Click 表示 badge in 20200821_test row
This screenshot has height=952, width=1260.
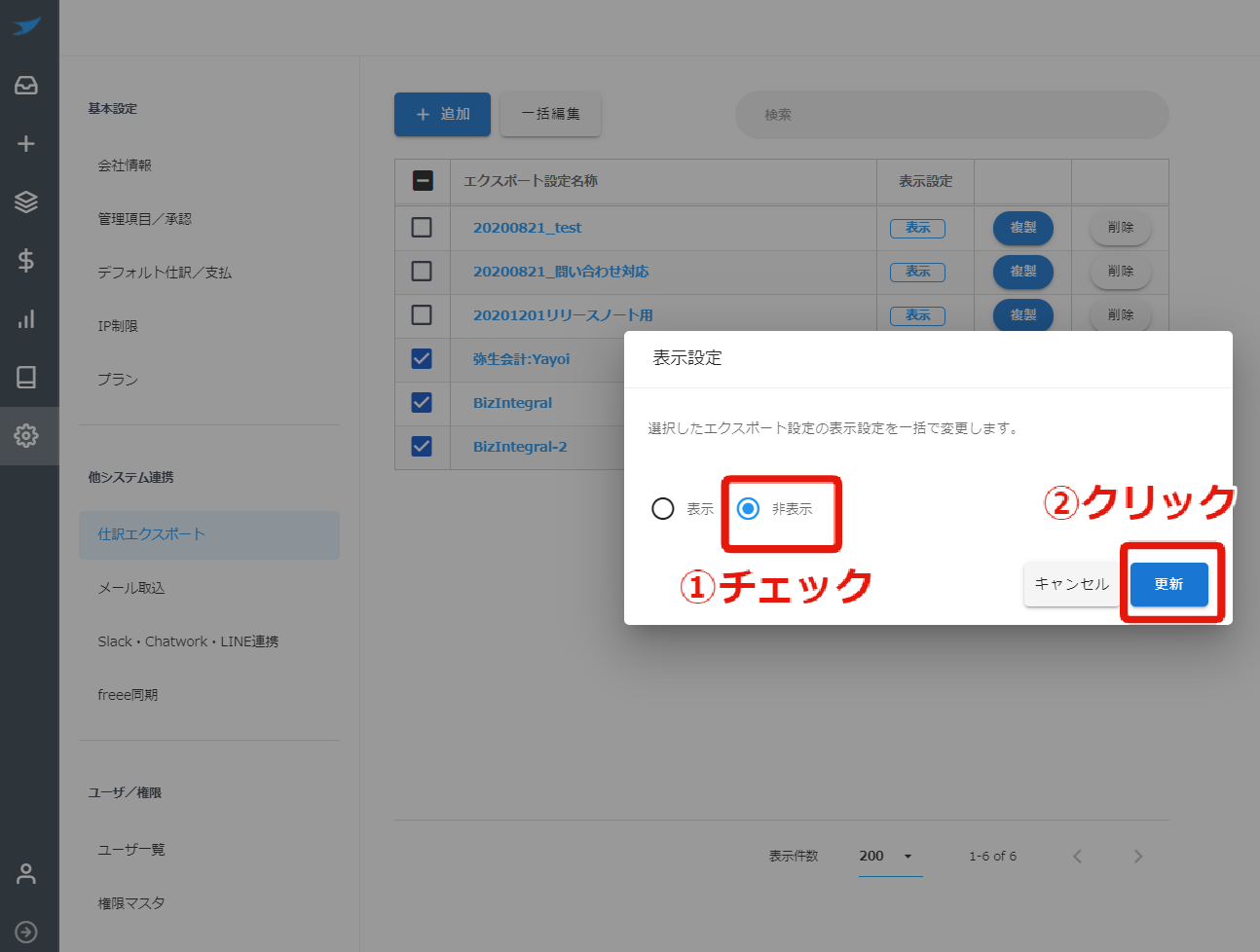(917, 228)
